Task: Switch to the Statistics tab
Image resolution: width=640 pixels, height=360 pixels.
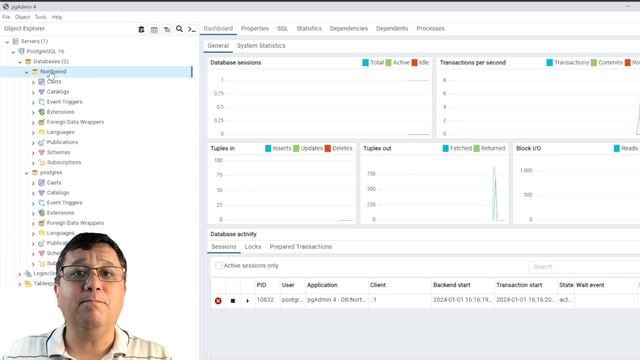Action: (x=309, y=29)
